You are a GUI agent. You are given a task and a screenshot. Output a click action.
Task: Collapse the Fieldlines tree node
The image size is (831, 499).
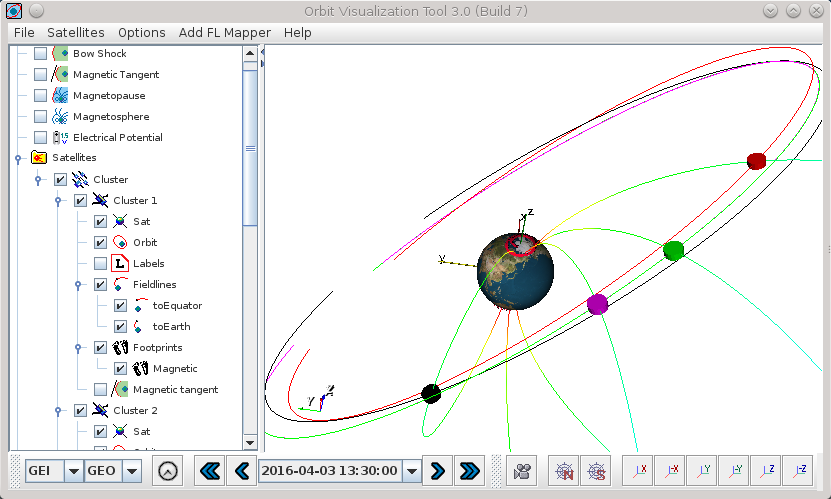coord(78,285)
